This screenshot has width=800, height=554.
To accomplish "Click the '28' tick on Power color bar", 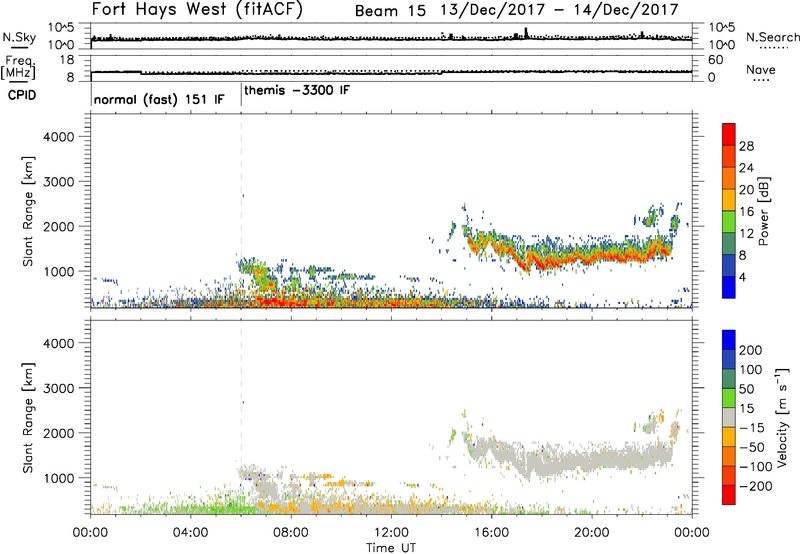I will (x=746, y=146).
